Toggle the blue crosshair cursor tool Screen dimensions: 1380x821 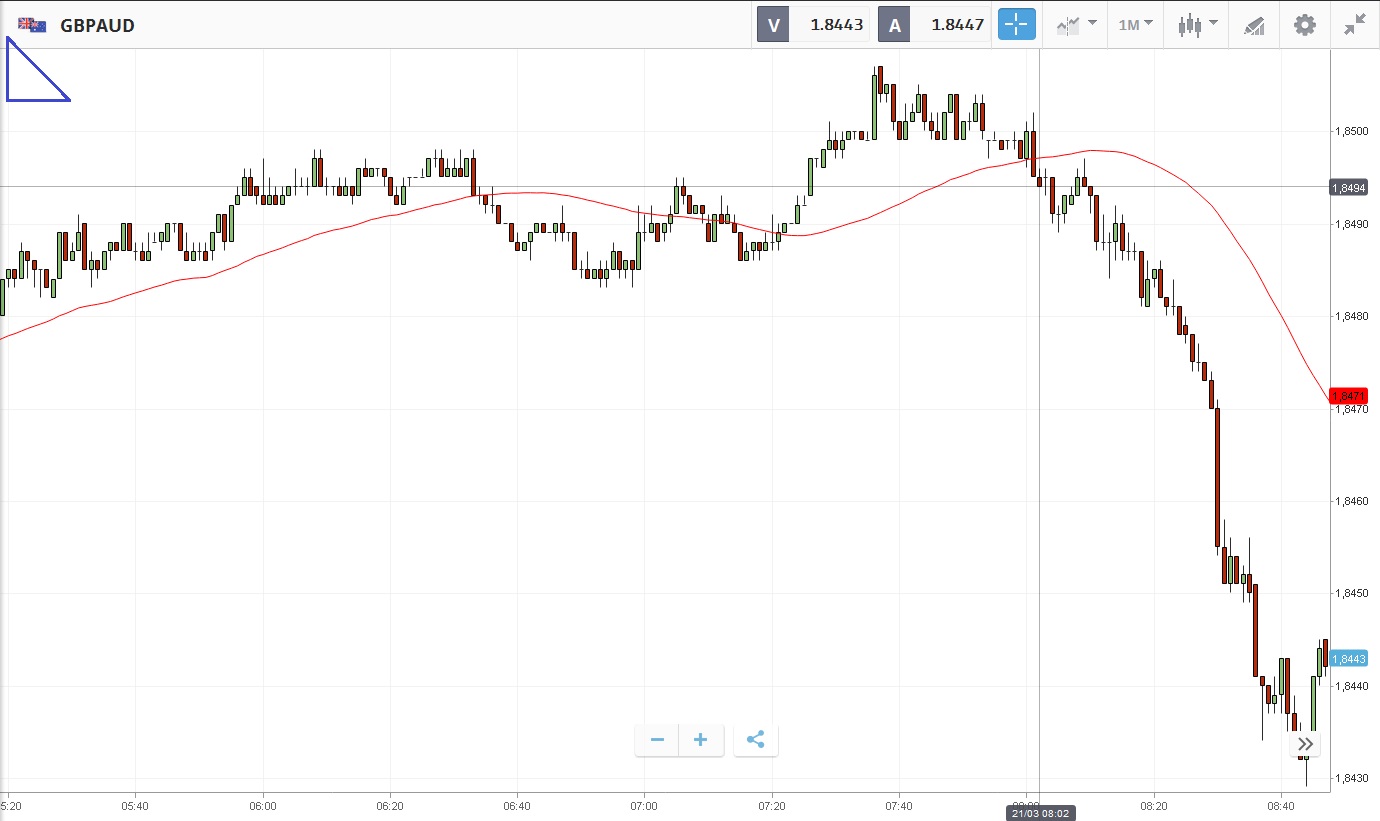[1016, 25]
